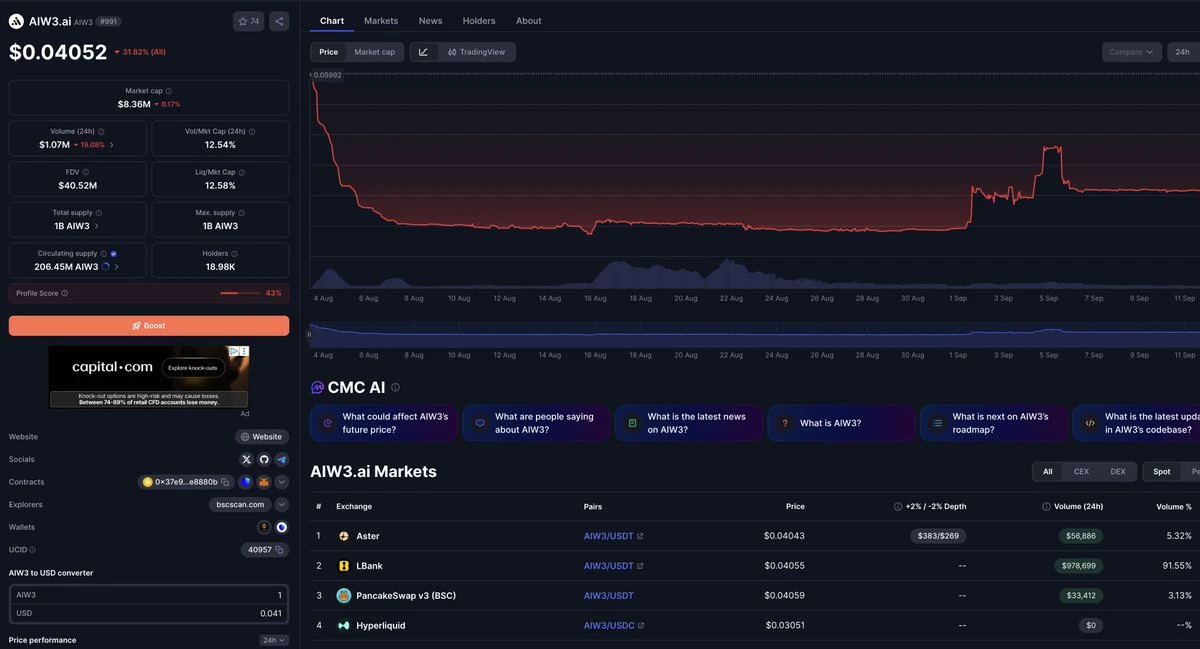The image size is (1200, 649).
Task: Filter markets by DEX
Action: click(x=1118, y=471)
